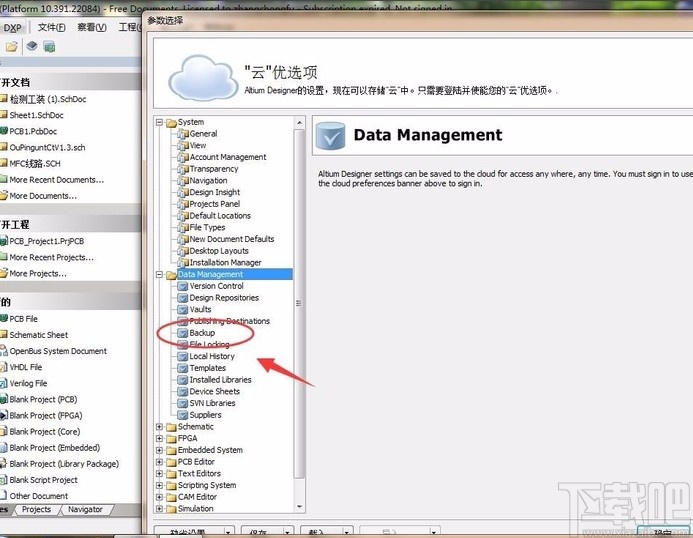Open Sheet1.SchDoc recent document
The height and width of the screenshot is (538, 693).
36,115
